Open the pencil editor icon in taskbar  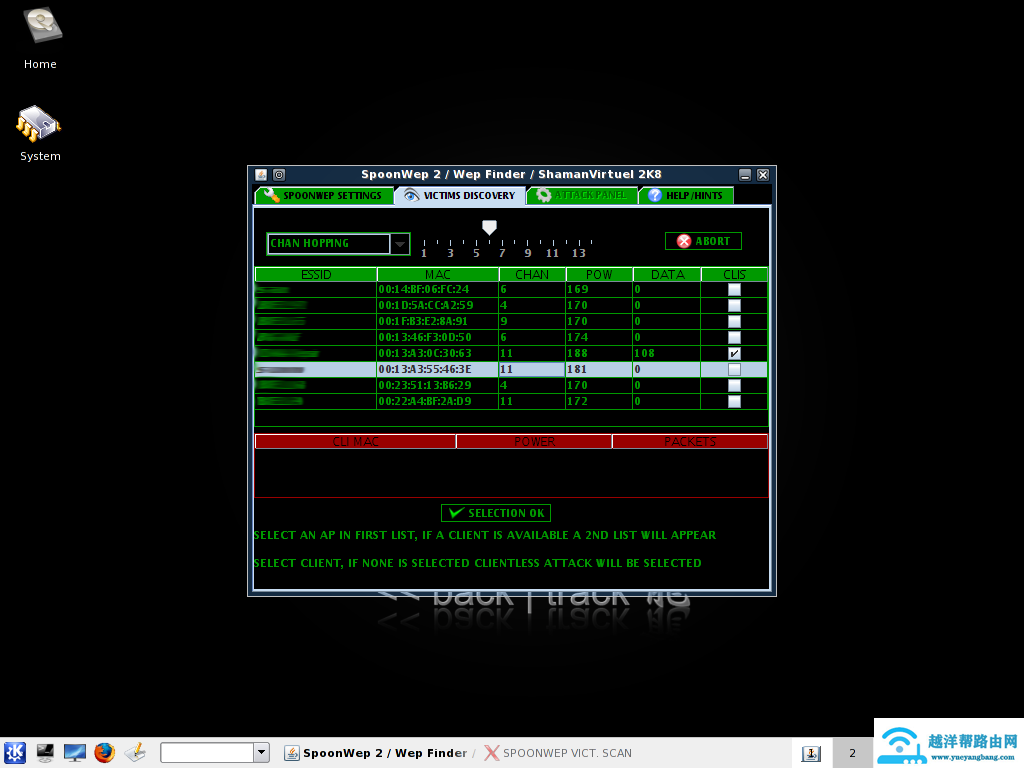[135, 753]
